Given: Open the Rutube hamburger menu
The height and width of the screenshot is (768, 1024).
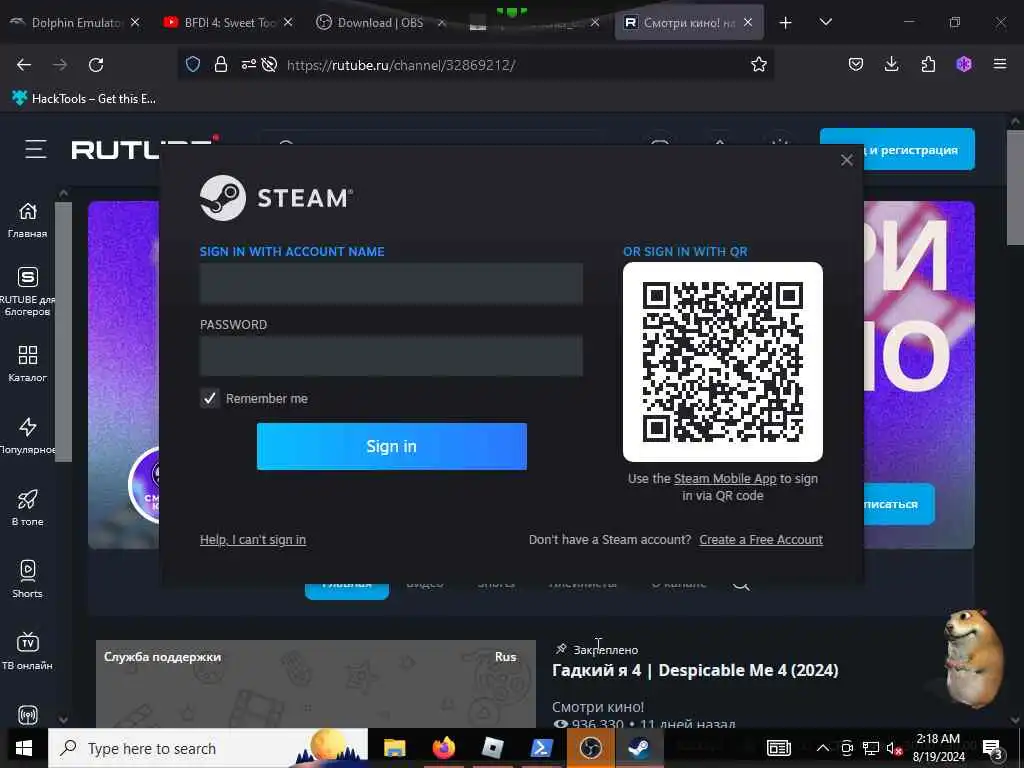Looking at the screenshot, I should [x=35, y=150].
